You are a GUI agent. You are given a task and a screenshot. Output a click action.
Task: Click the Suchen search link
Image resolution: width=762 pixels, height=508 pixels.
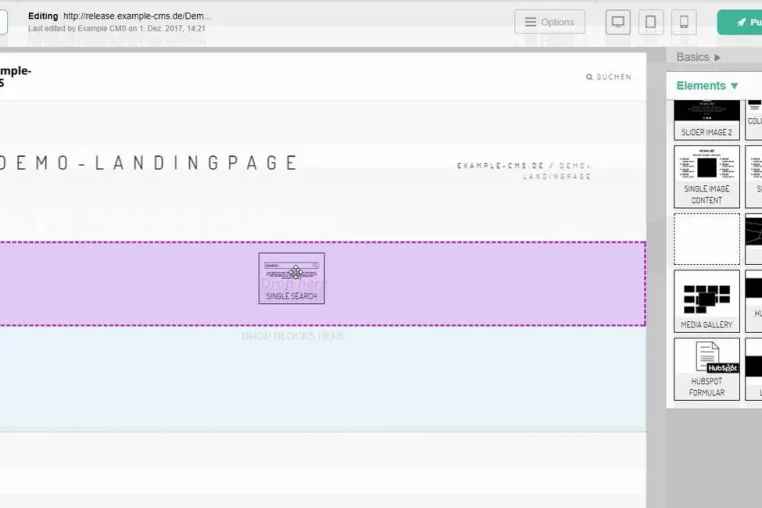(x=609, y=77)
